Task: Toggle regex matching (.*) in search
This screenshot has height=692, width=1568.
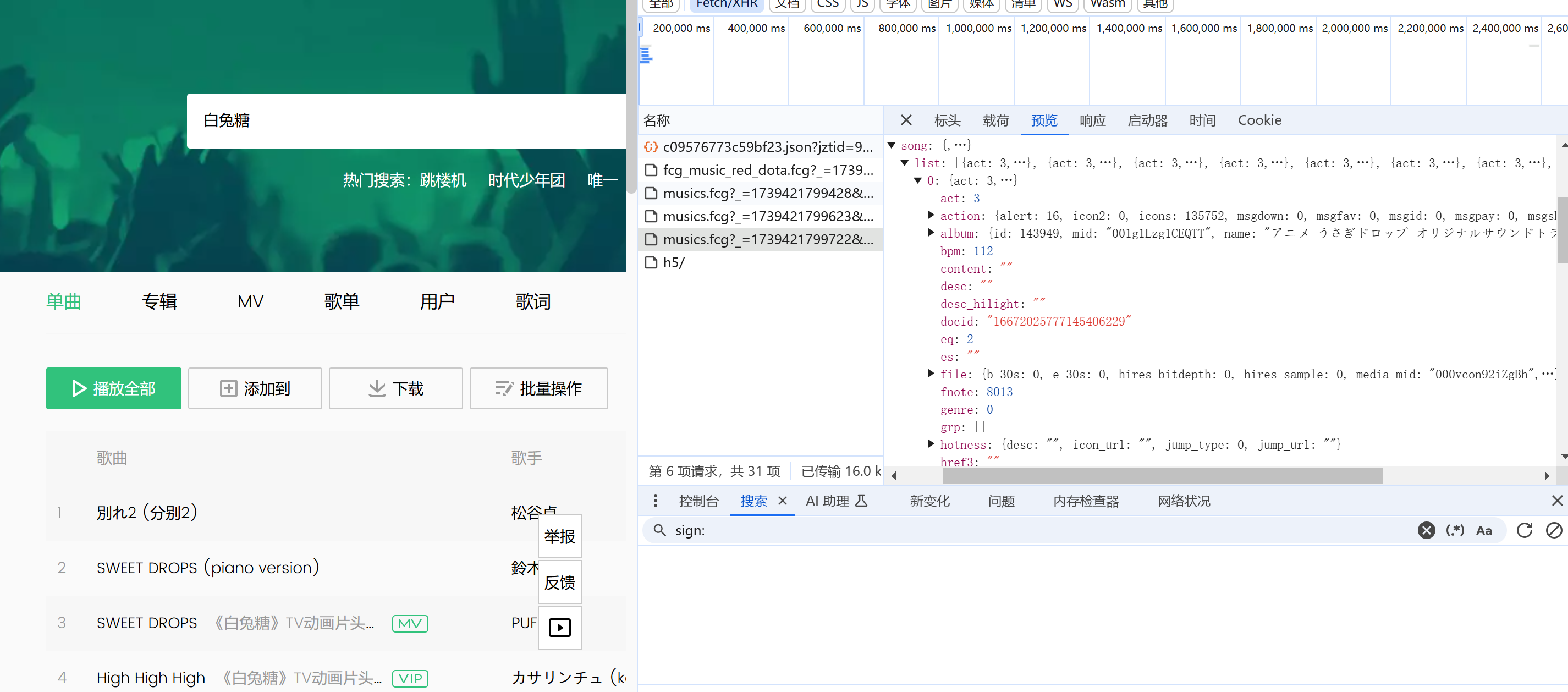Action: (1456, 531)
